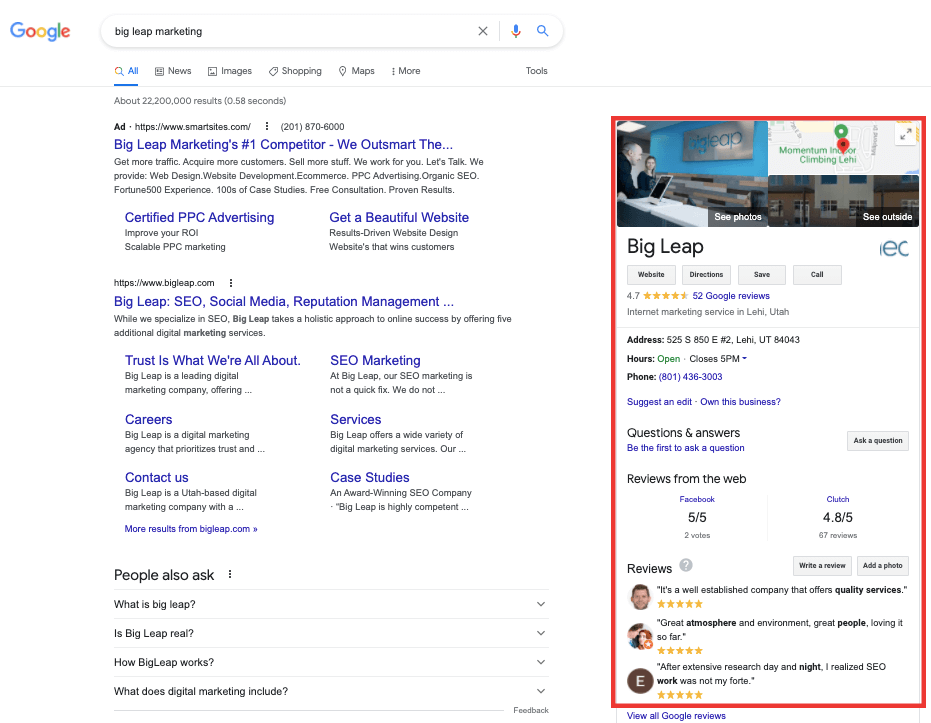
Task: Open See photos office thumbnail
Action: pos(692,174)
